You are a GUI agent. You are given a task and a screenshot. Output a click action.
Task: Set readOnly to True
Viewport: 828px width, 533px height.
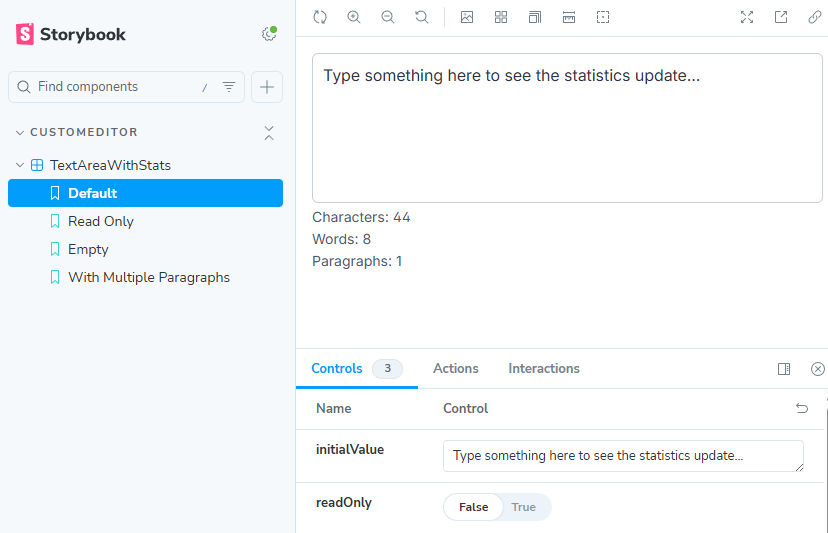(523, 507)
